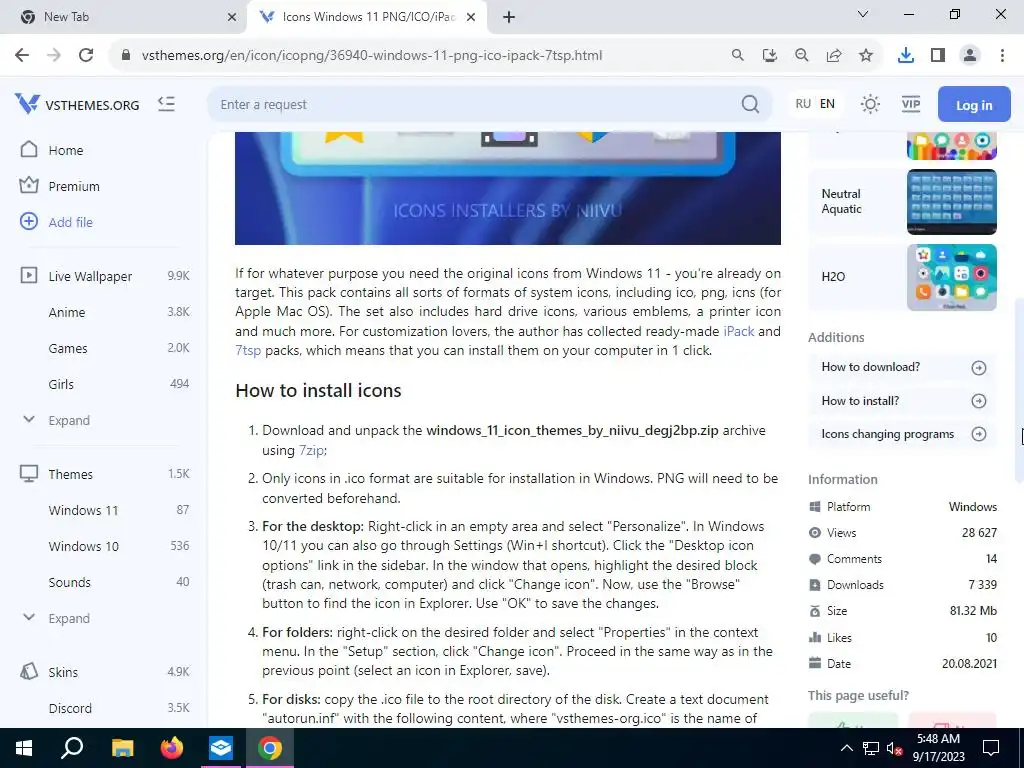This screenshot has width=1024, height=768.
Task: Expand How to install? addition
Action: pyautogui.click(x=903, y=401)
